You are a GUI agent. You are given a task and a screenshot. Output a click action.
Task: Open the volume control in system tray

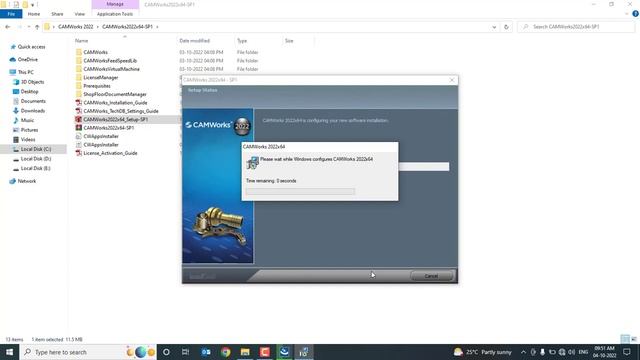coord(571,352)
